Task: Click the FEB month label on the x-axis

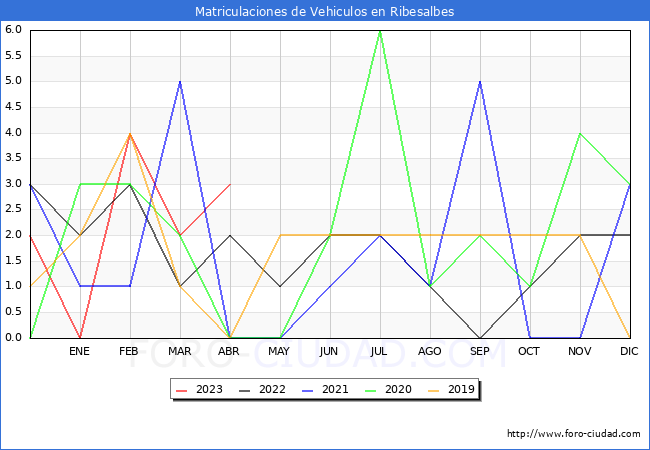Action: (129, 351)
